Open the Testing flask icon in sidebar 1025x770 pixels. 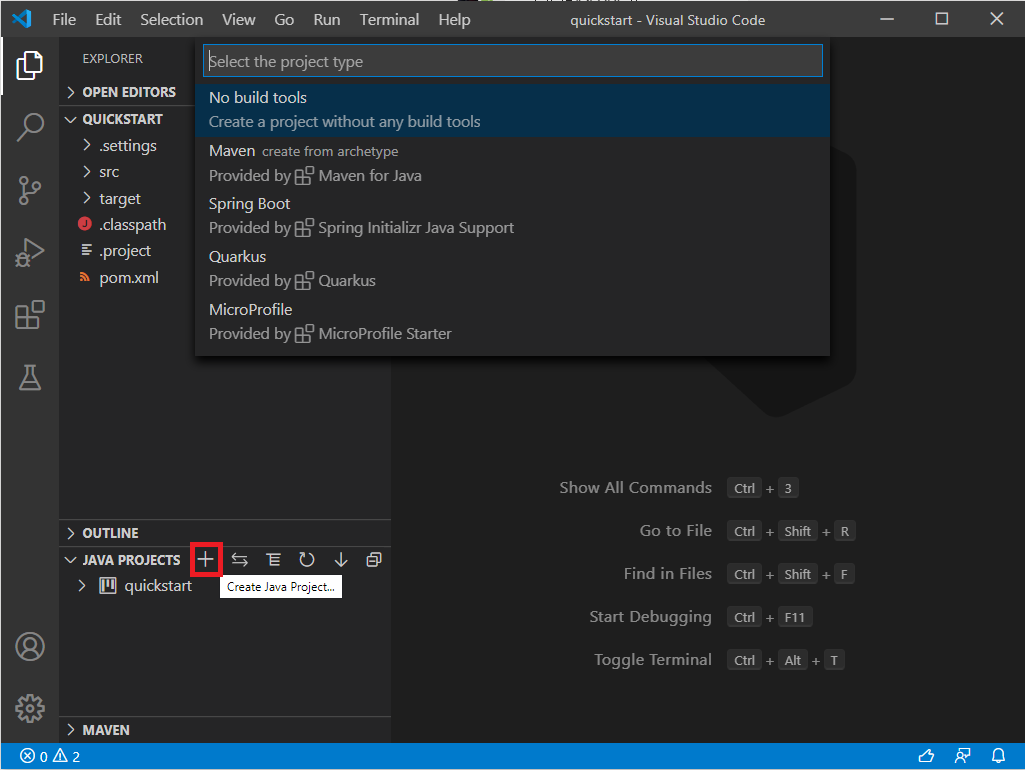pyautogui.click(x=30, y=377)
